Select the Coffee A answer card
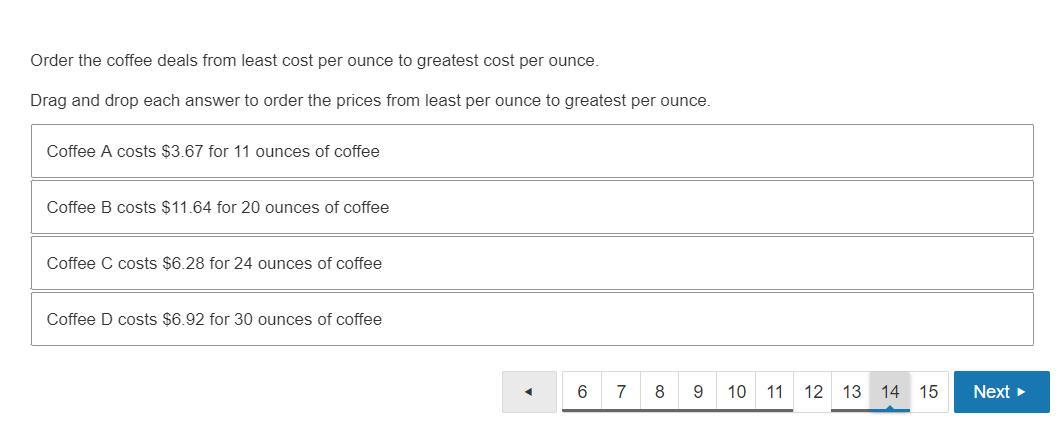1057x421 pixels. tap(531, 152)
